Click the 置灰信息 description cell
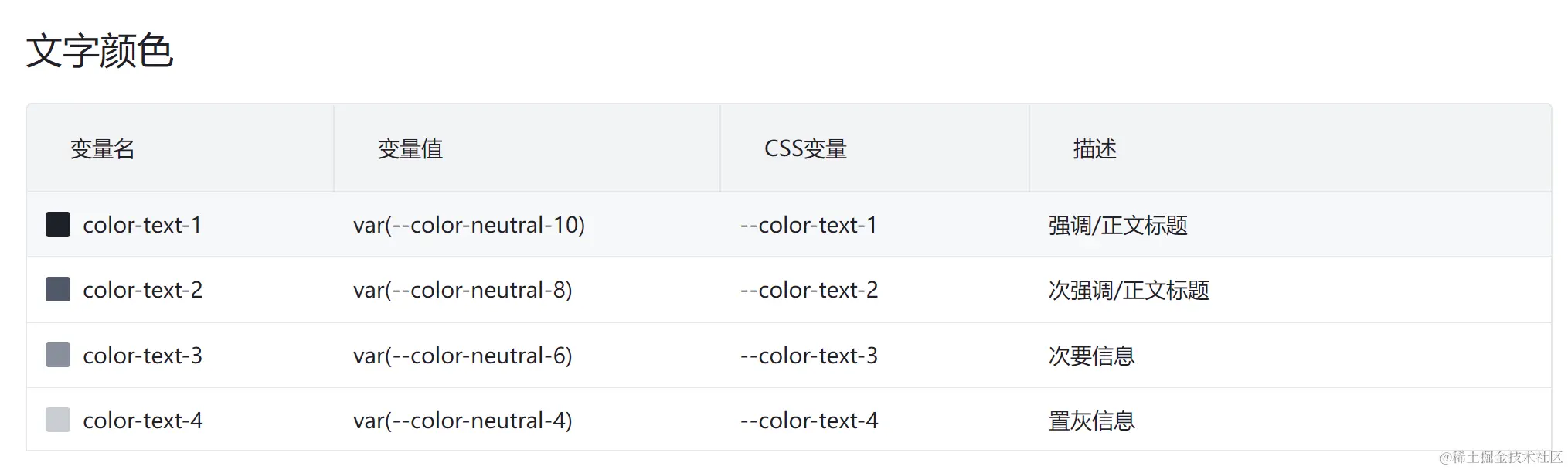Viewport: 1568px width, 470px height. (x=1091, y=421)
